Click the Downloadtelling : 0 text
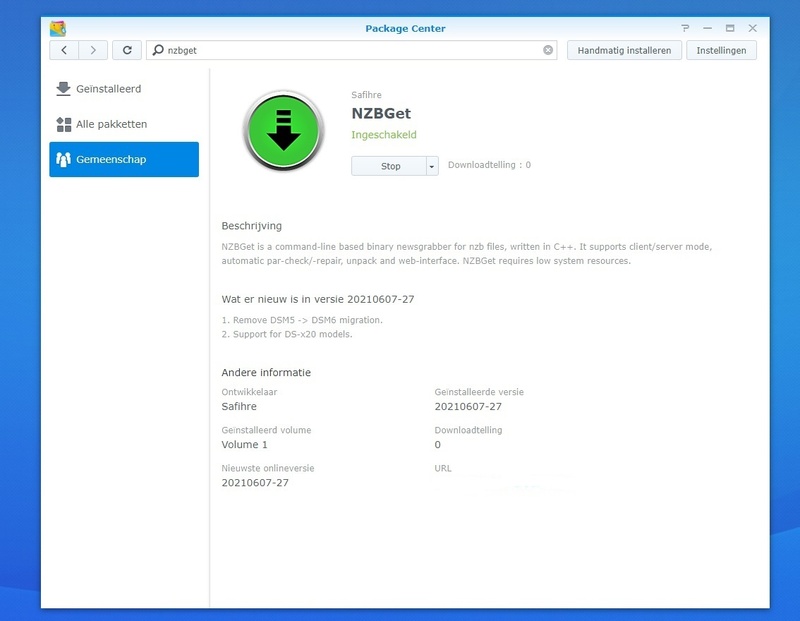Screen dimensions: 800x621 (x=489, y=165)
